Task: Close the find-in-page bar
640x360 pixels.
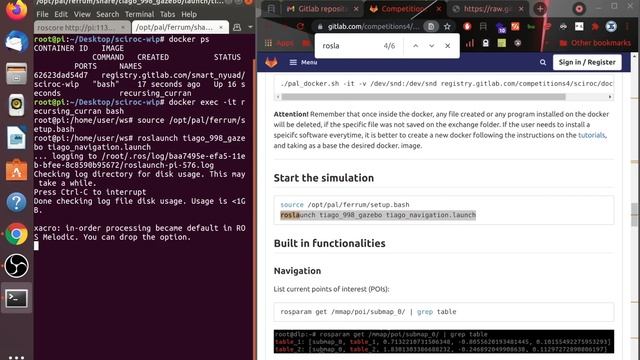Action: (x=447, y=46)
